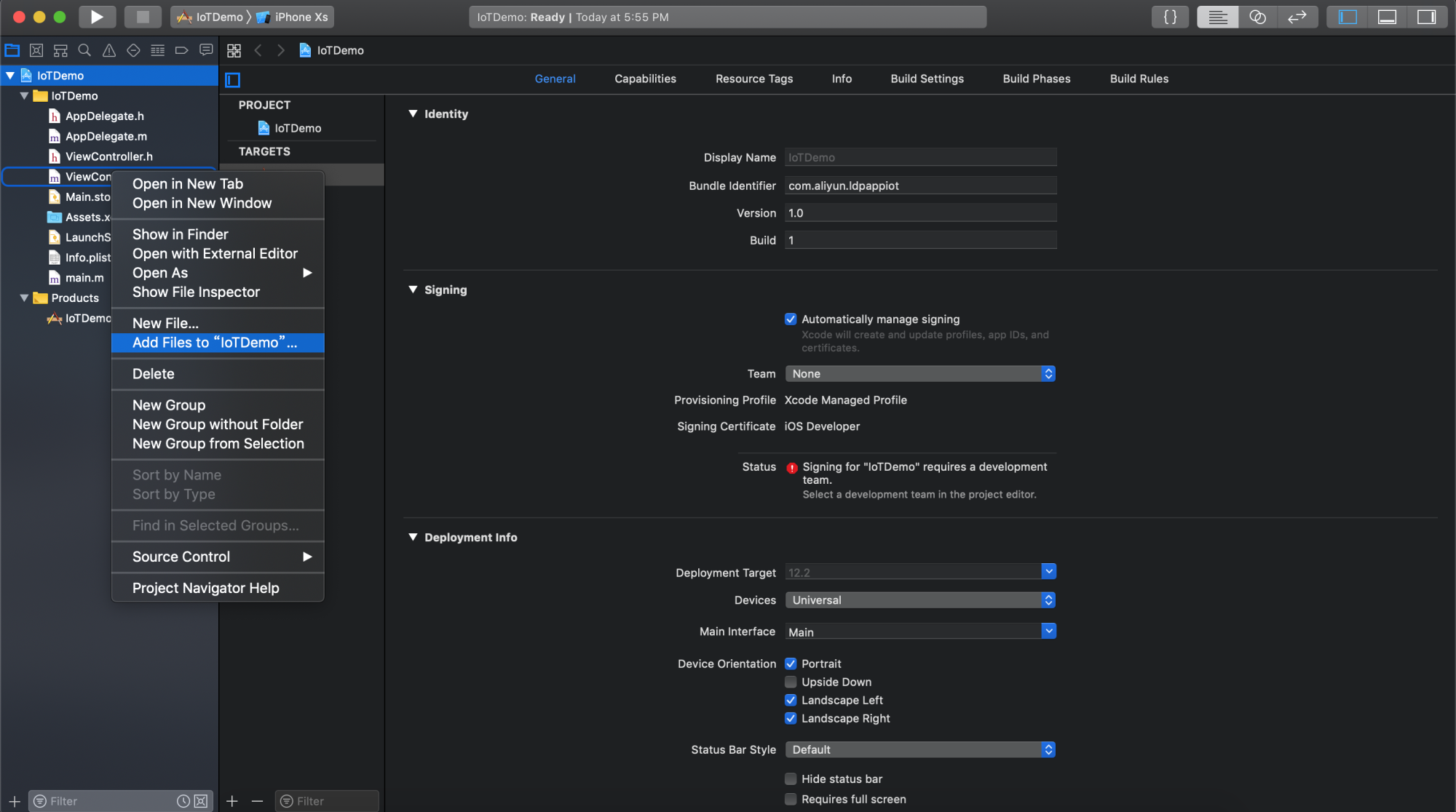1456x812 pixels.
Task: Choose Add Files to "IoTDemo" menu item
Action: [x=218, y=343]
